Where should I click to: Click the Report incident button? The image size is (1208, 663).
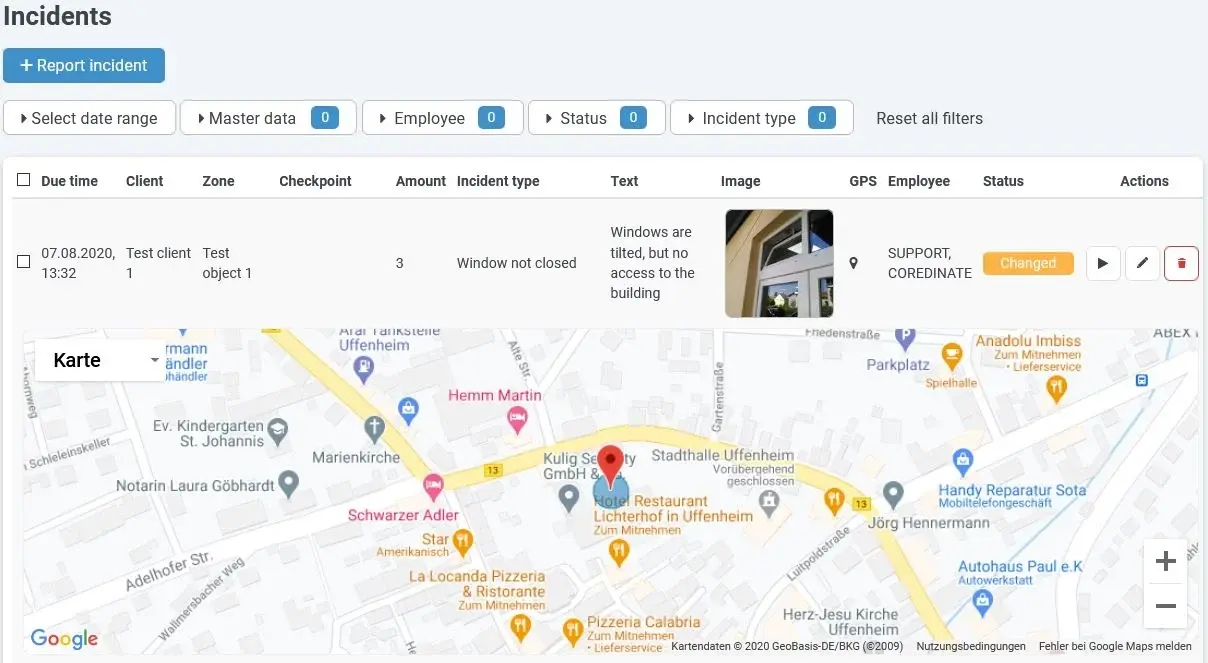click(x=84, y=65)
